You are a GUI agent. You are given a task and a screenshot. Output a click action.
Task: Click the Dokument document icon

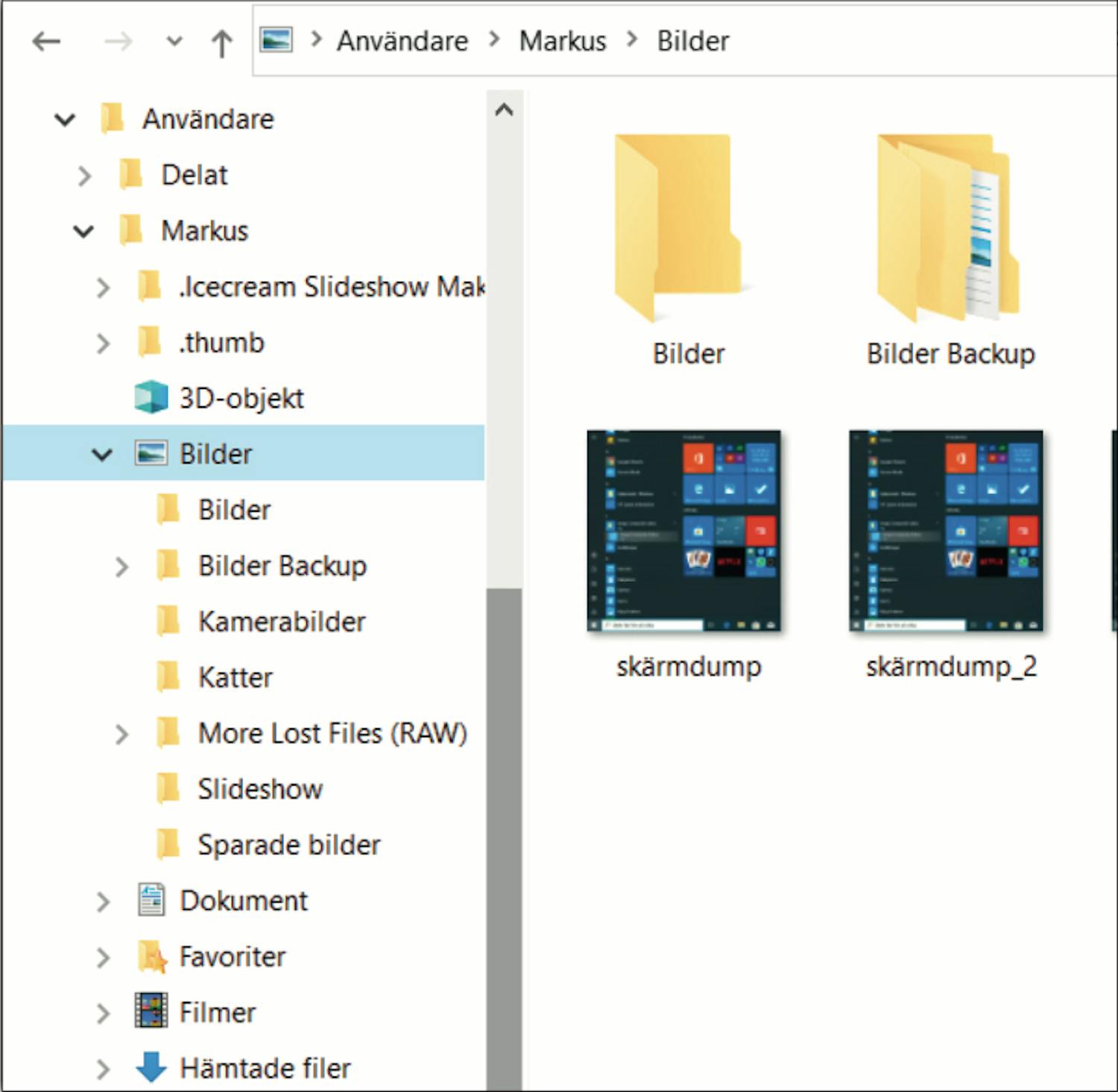coord(151,900)
